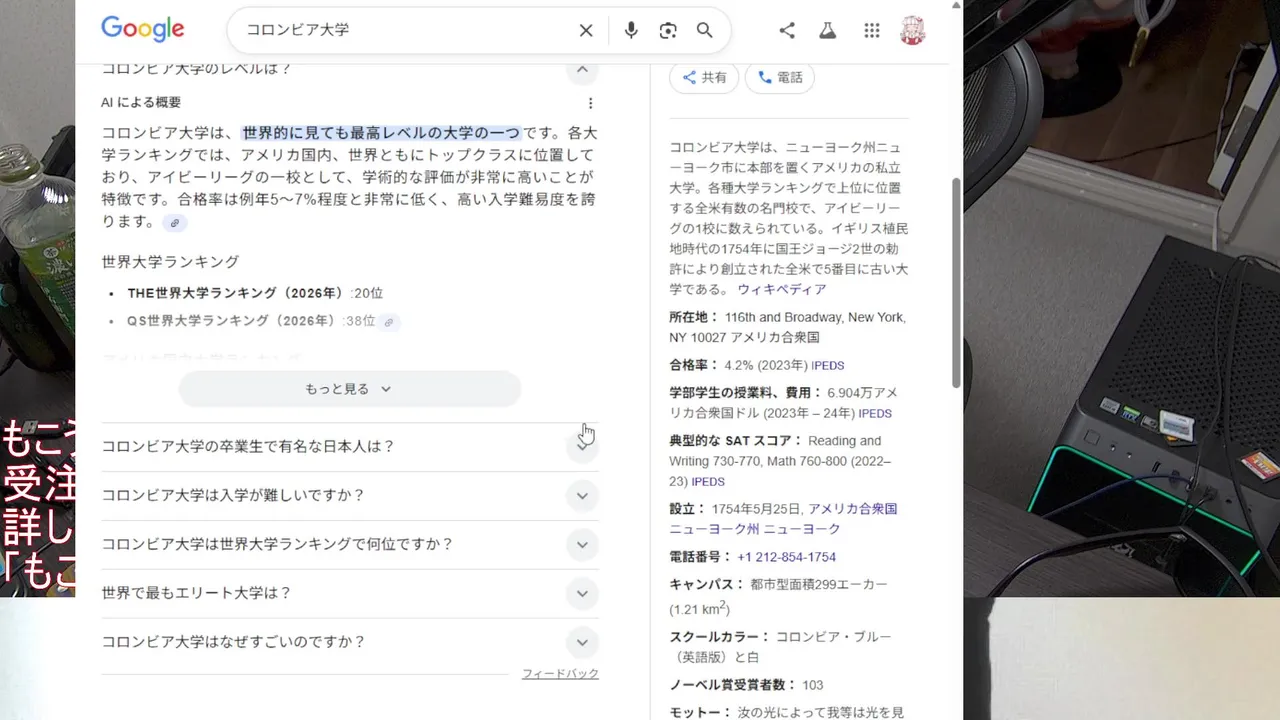Collapse the コロンビア大学のレベルは question
The height and width of the screenshot is (720, 1280).
point(582,70)
